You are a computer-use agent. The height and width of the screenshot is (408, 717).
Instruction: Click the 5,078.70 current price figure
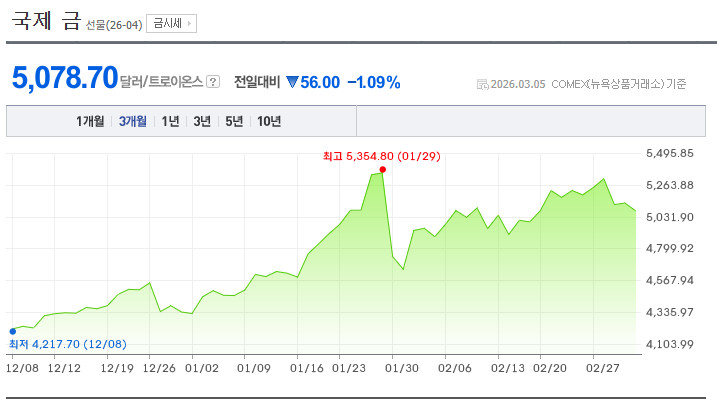pos(65,79)
